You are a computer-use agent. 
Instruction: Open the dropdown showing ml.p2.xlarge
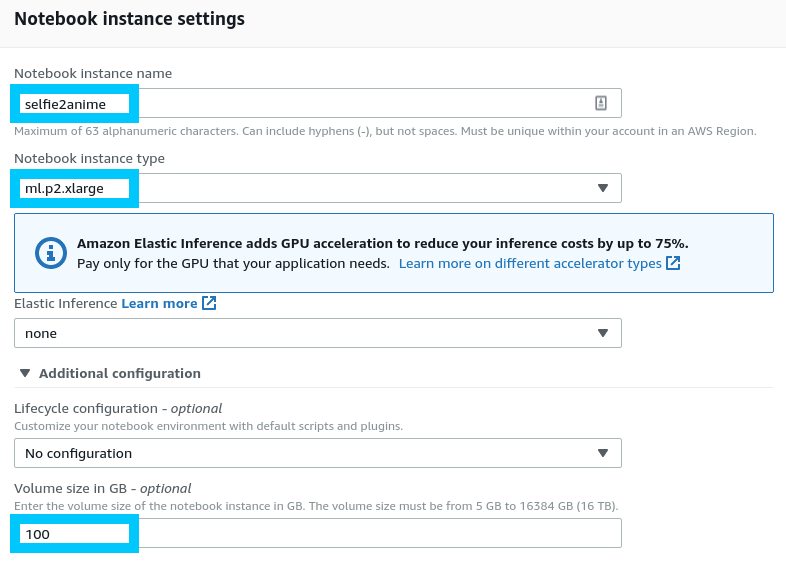[318, 188]
